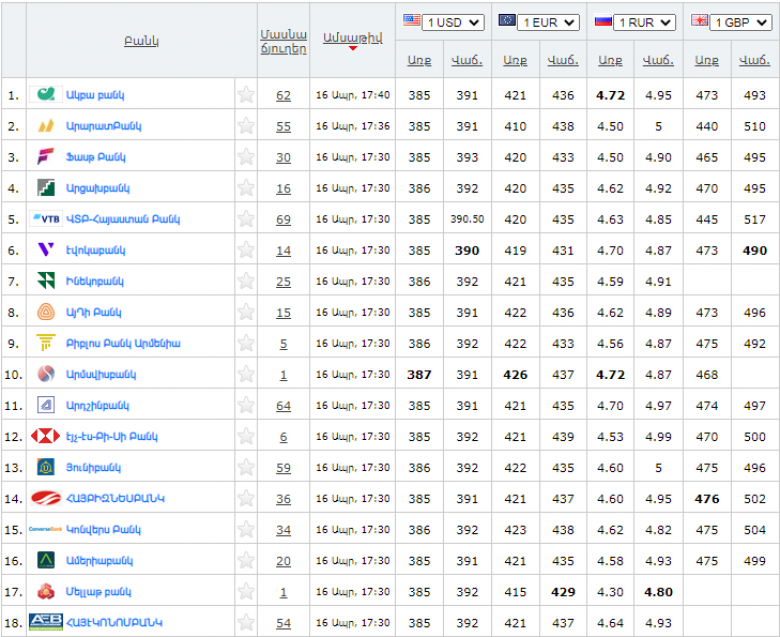The width and height of the screenshot is (780, 637).
Task: Click the Mellat bank red logo in row 17
Action: pyautogui.click(x=46, y=592)
